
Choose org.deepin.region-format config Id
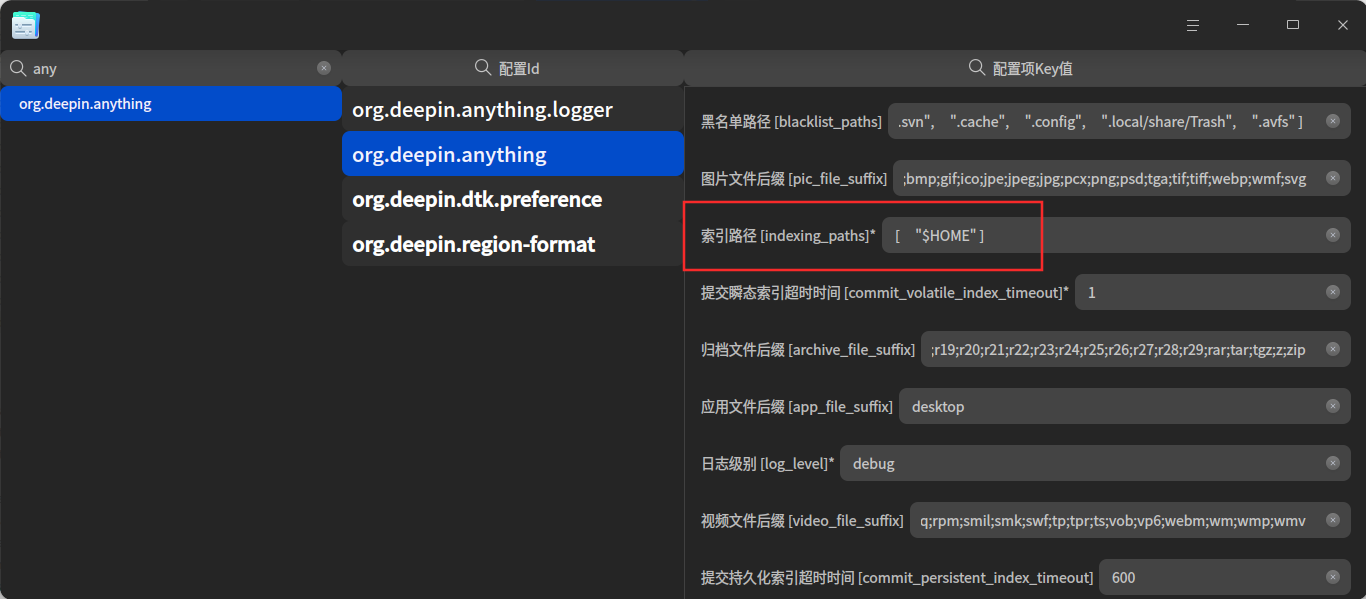click(x=513, y=244)
